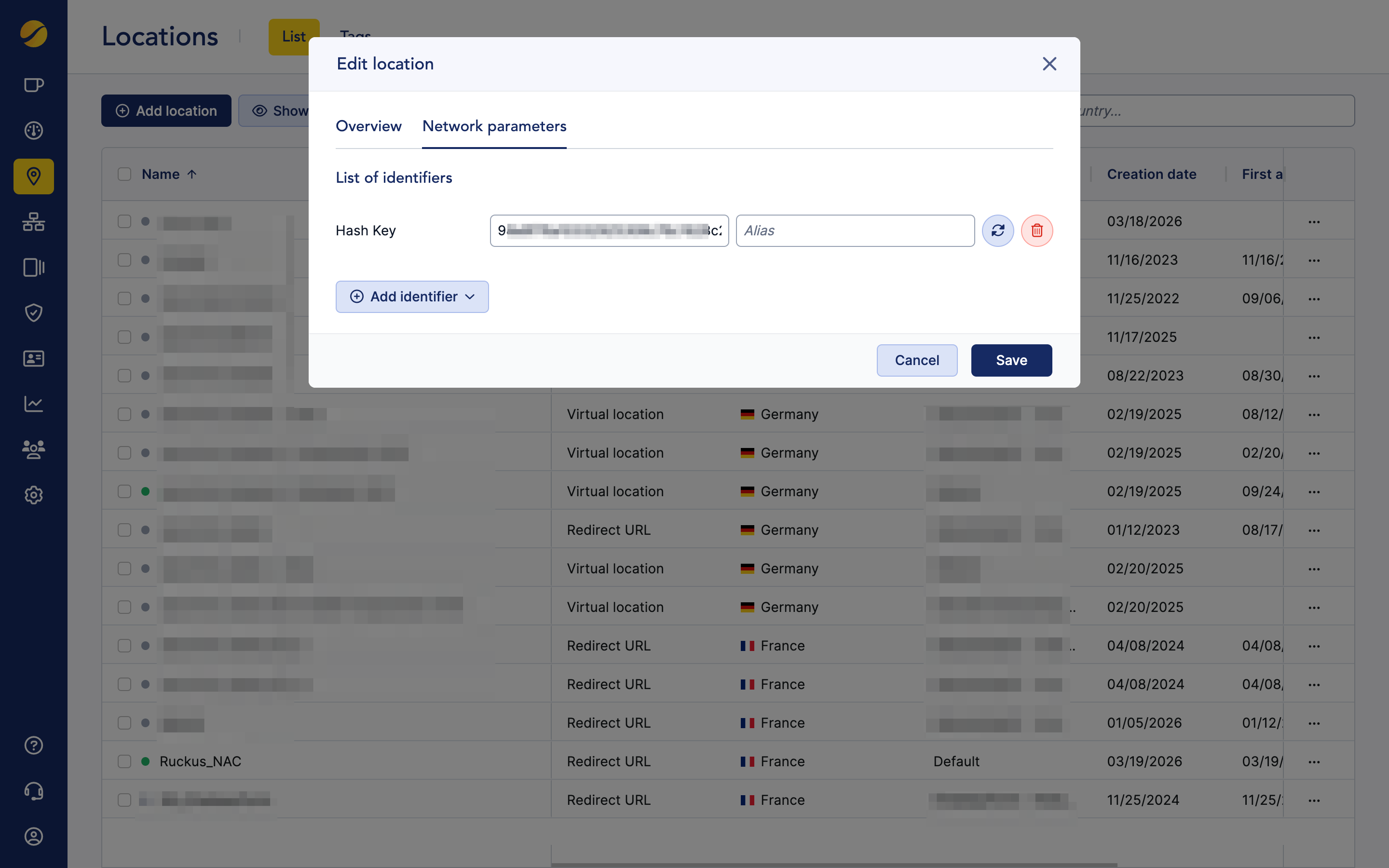Open the network topology sidebar icon

(x=33, y=222)
